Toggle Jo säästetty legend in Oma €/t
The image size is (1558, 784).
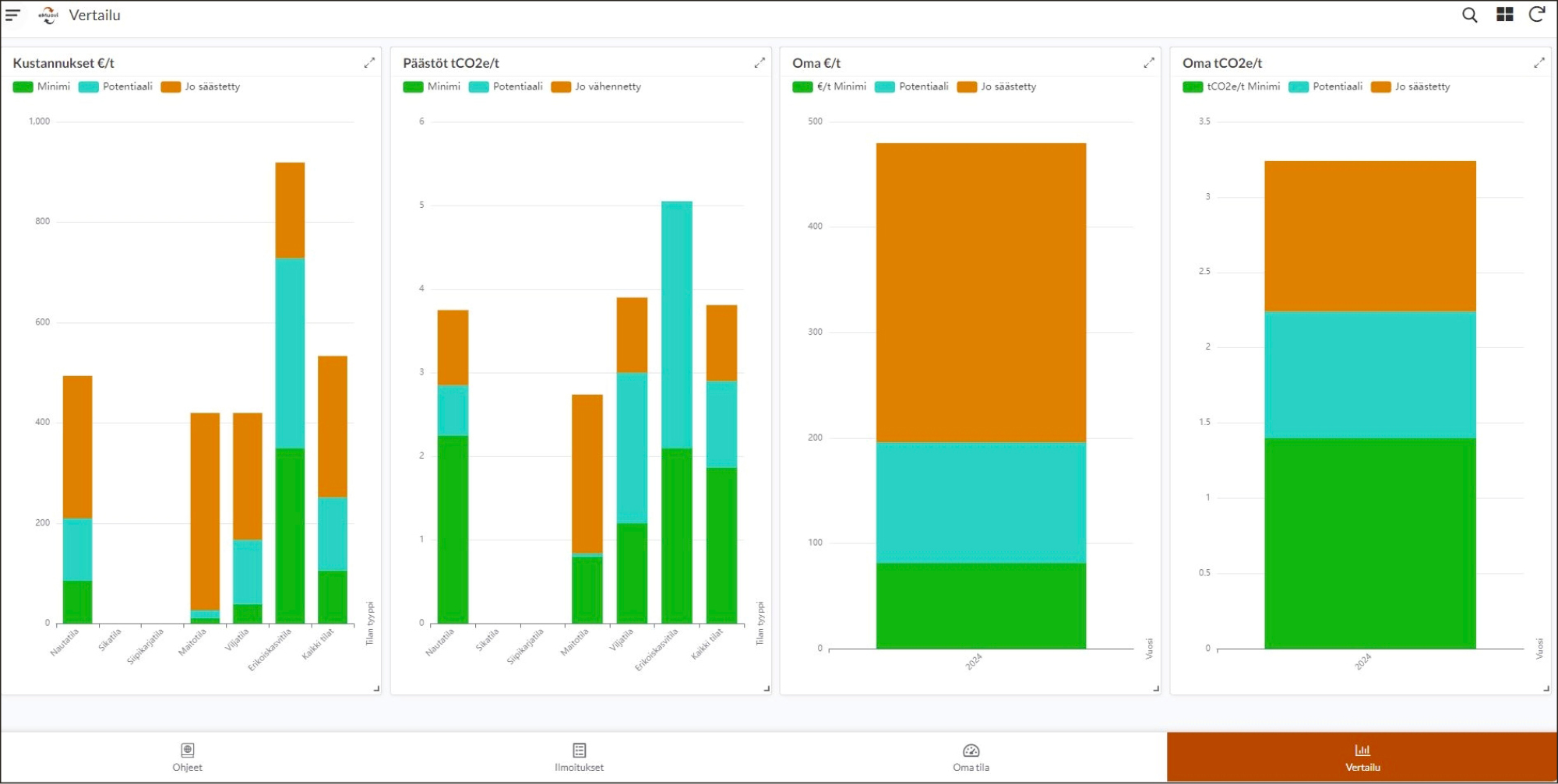996,86
